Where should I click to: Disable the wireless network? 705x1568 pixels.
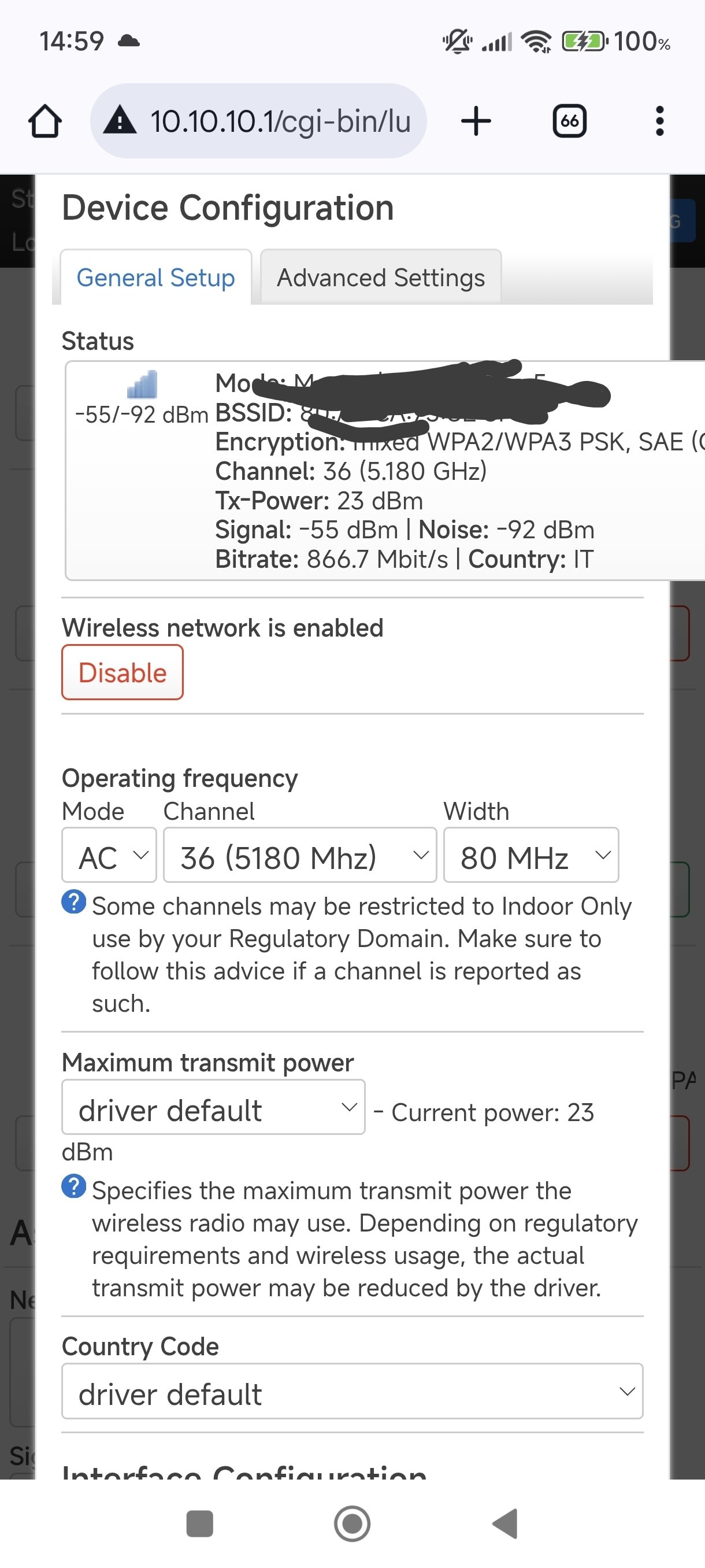point(123,672)
